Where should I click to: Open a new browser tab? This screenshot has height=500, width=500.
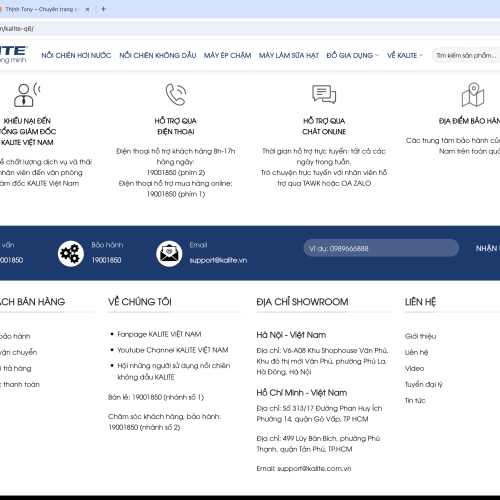click(103, 9)
